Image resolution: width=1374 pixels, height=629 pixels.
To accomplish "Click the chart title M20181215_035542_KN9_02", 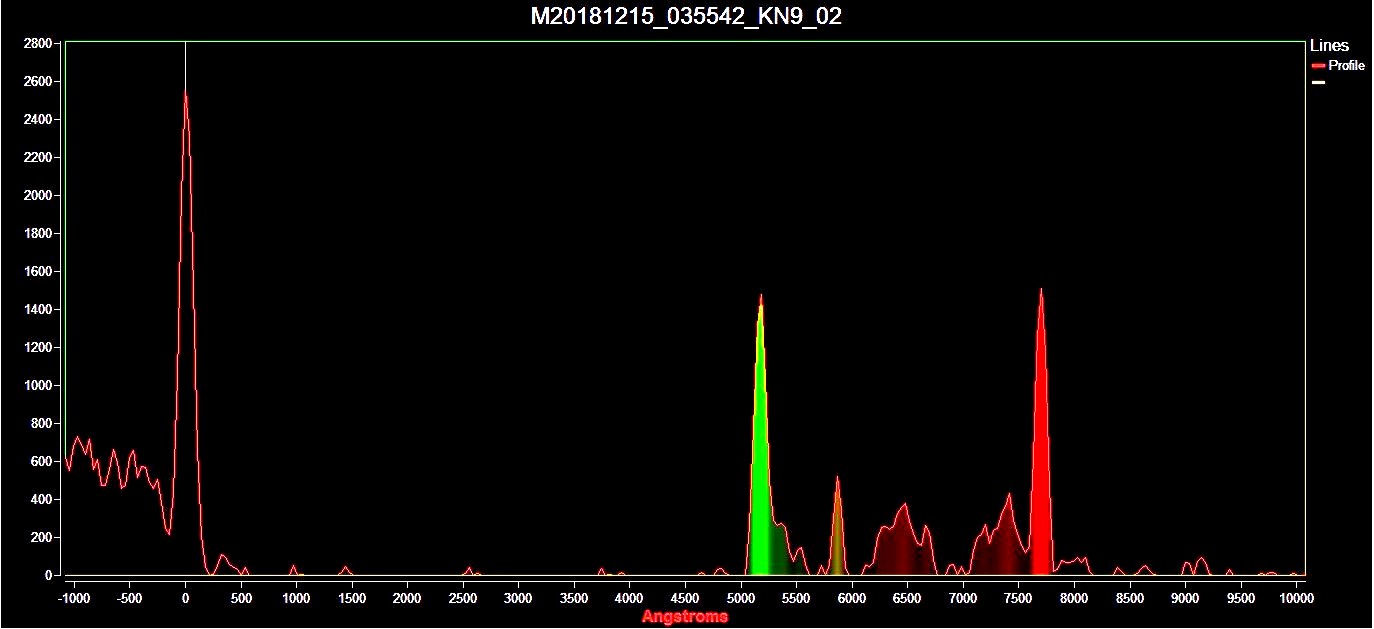I will (686, 16).
